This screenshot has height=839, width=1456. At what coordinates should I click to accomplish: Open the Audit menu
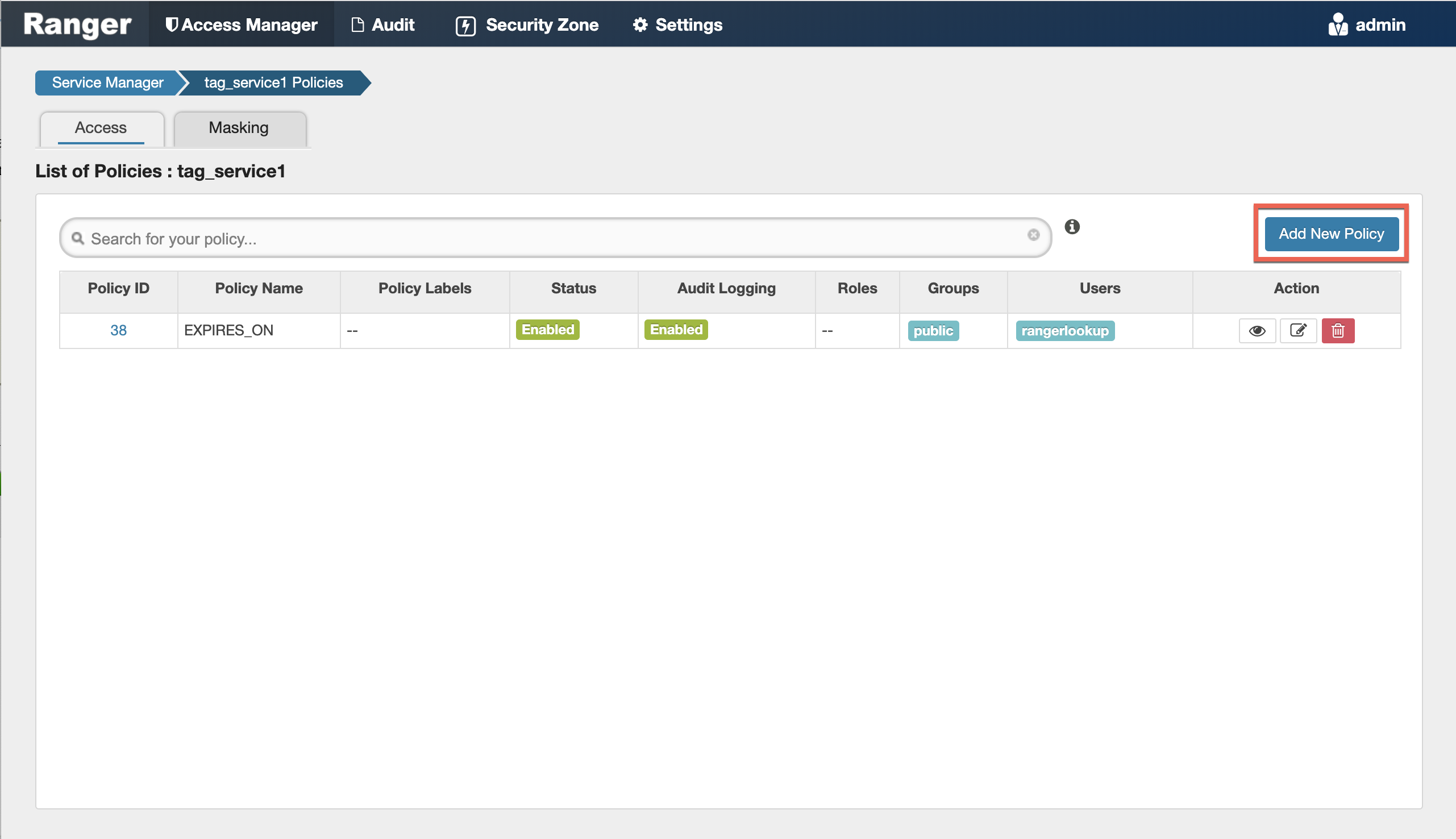tap(383, 25)
